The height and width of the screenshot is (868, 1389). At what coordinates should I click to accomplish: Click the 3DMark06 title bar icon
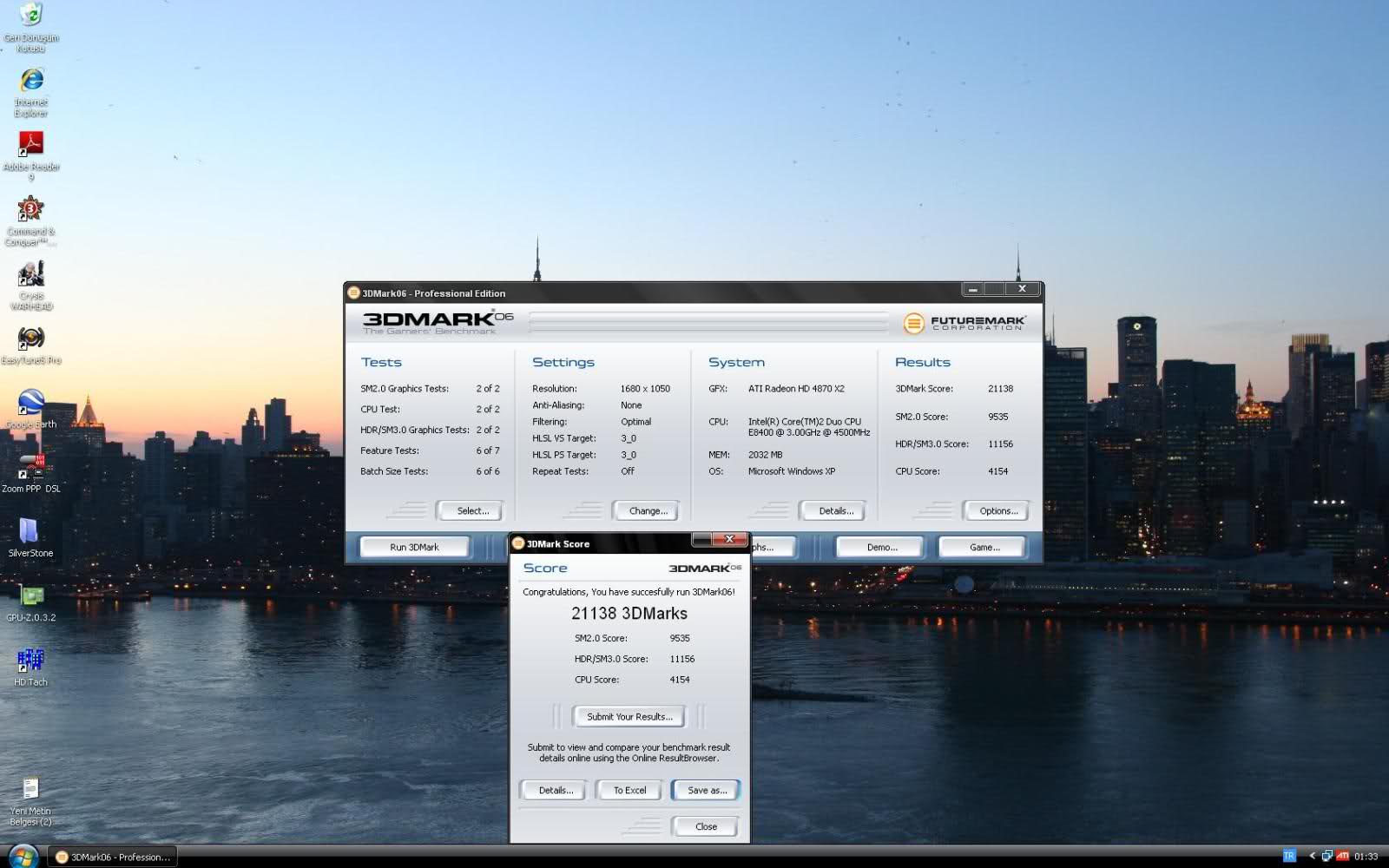[354, 293]
